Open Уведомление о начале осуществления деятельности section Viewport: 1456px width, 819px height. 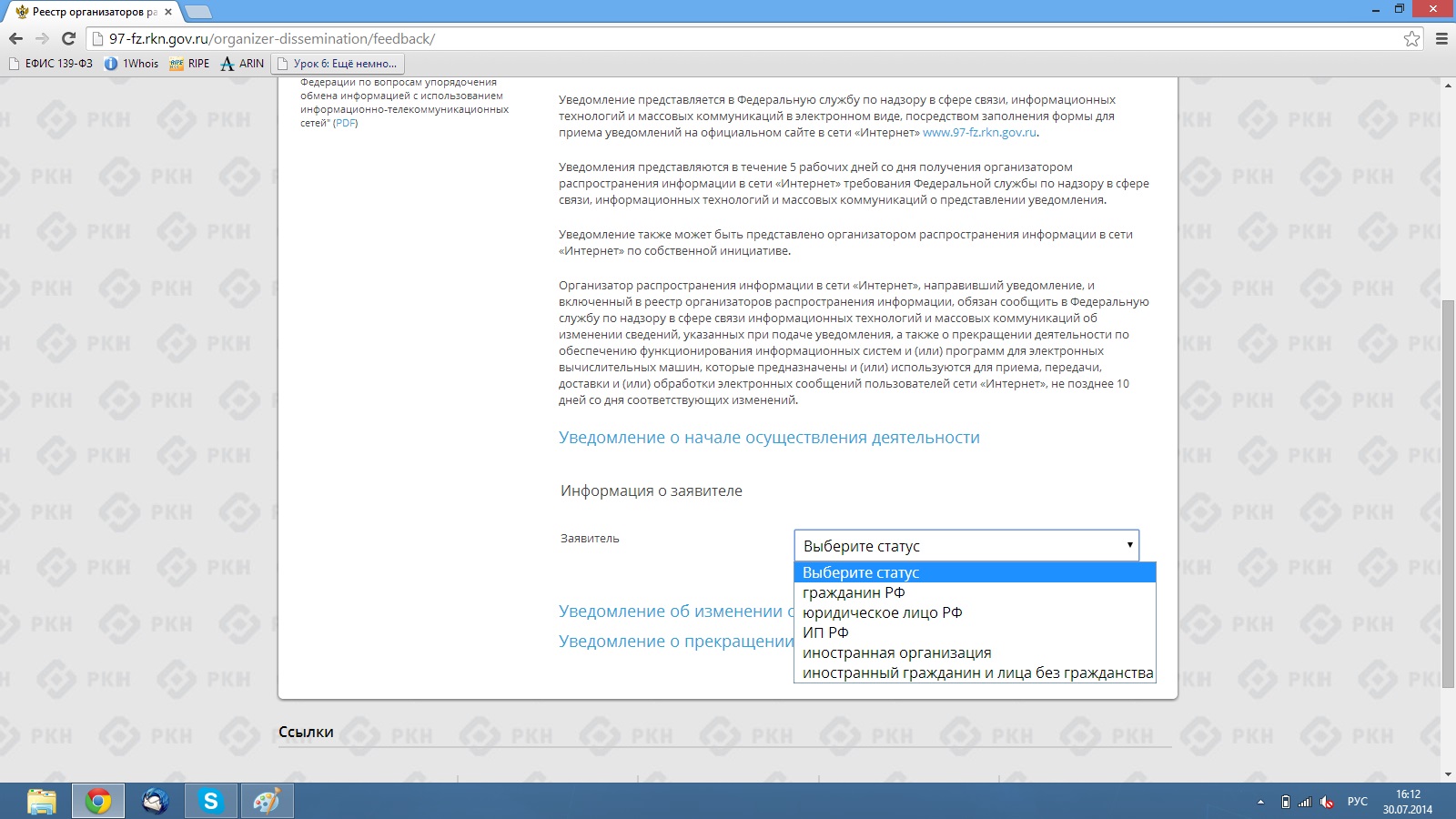pyautogui.click(x=769, y=438)
